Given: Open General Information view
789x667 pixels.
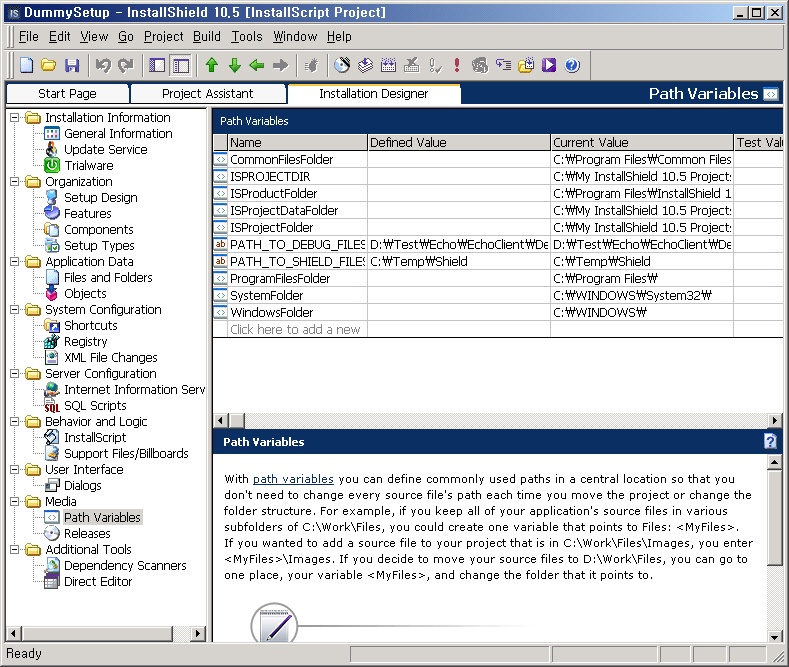Looking at the screenshot, I should point(118,134).
